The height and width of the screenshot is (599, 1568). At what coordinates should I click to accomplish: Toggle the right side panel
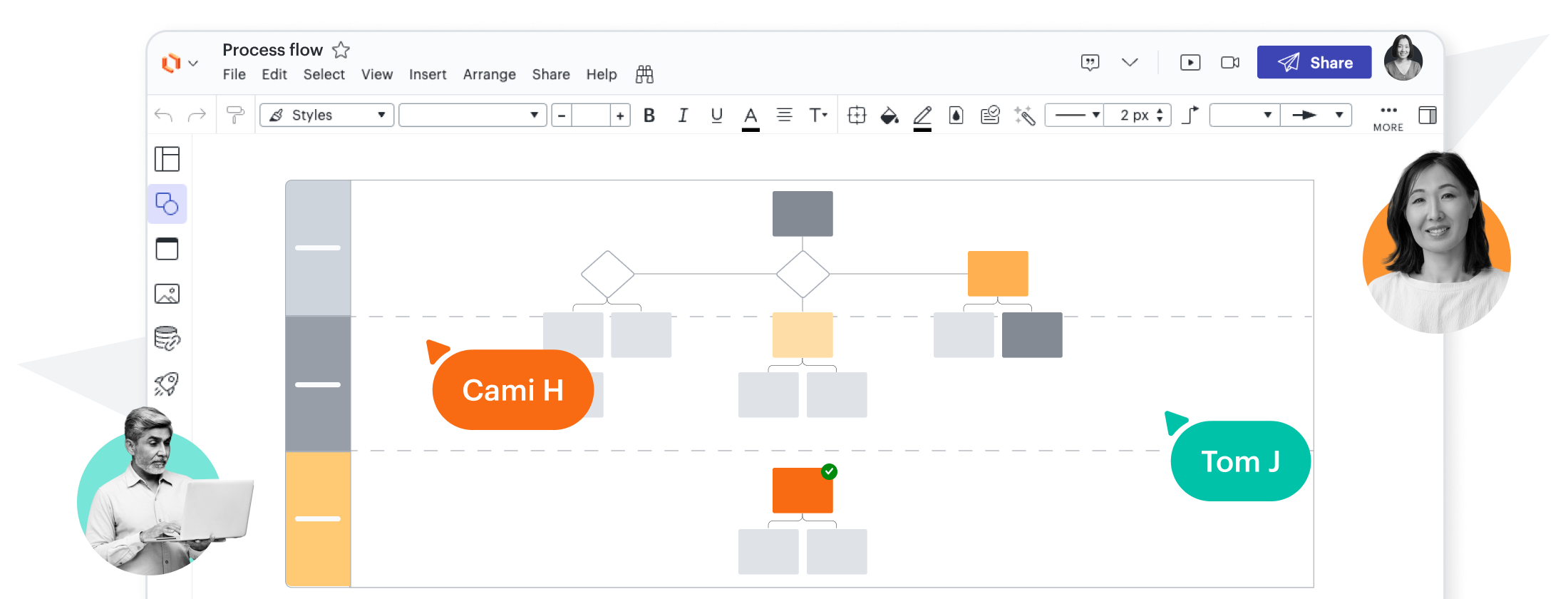point(1427,116)
